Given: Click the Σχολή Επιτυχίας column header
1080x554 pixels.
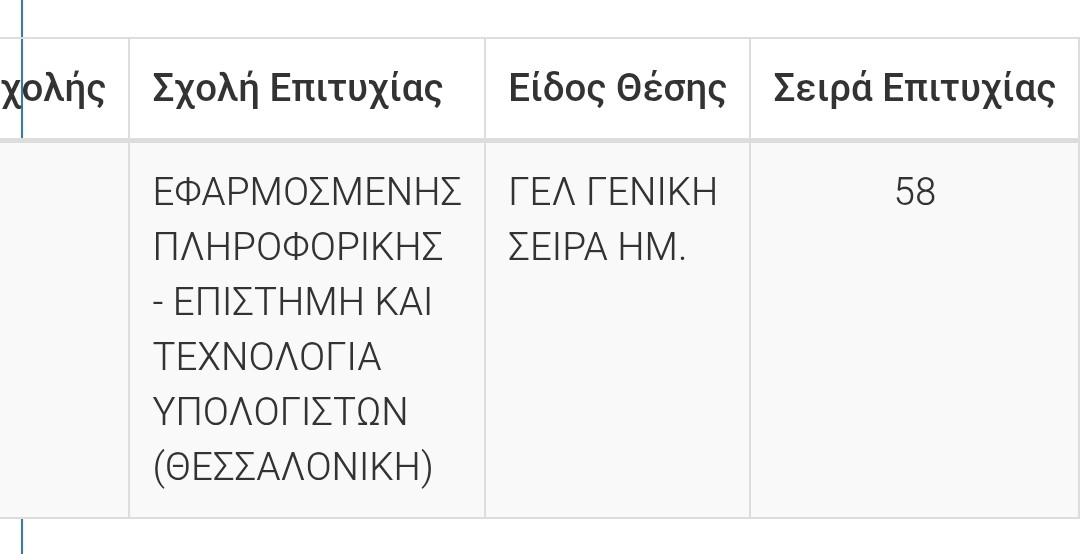Looking at the screenshot, I should [x=307, y=89].
